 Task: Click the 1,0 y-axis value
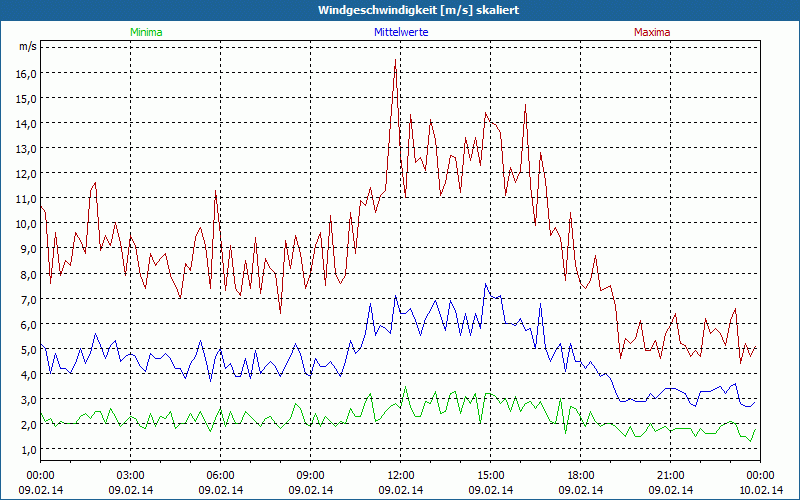click(29, 449)
